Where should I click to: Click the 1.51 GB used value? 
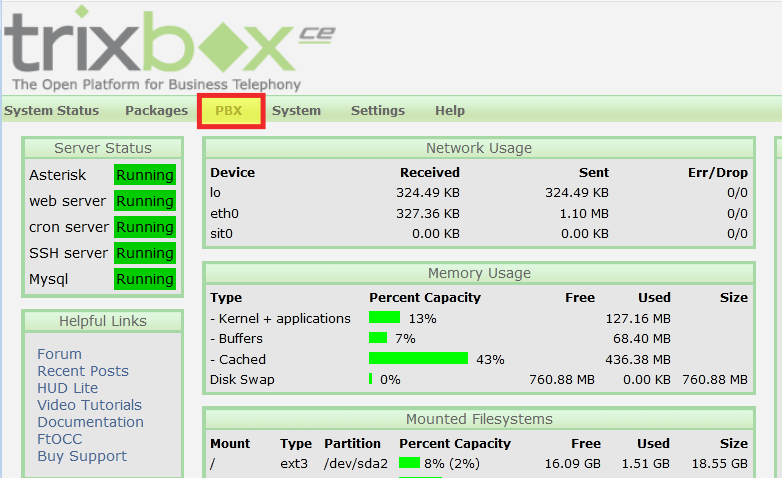pyautogui.click(x=645, y=464)
